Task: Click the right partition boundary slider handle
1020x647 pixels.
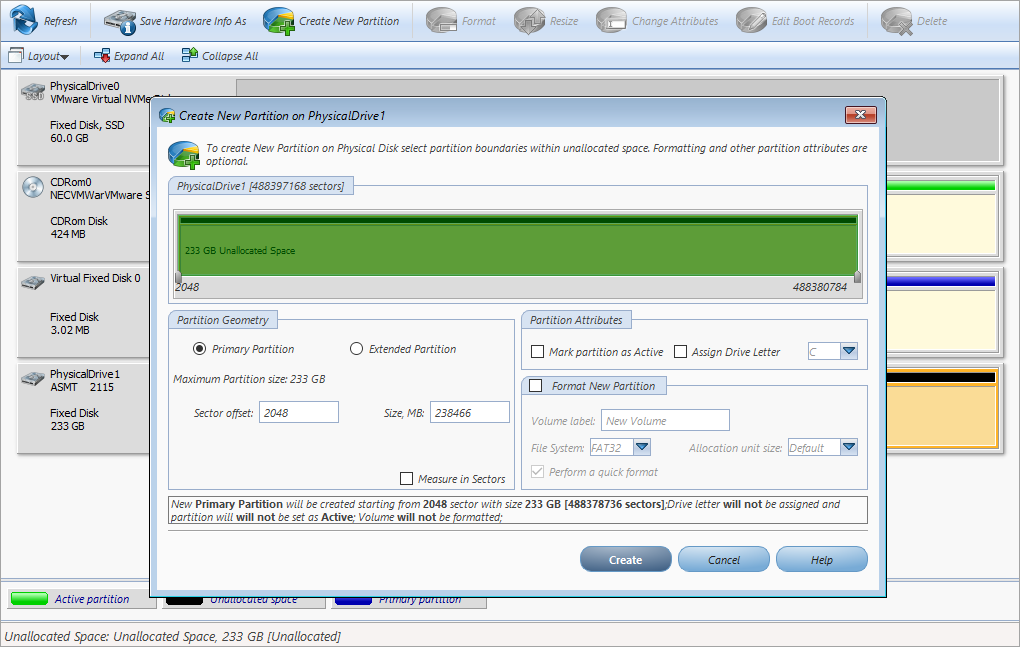Action: click(857, 277)
